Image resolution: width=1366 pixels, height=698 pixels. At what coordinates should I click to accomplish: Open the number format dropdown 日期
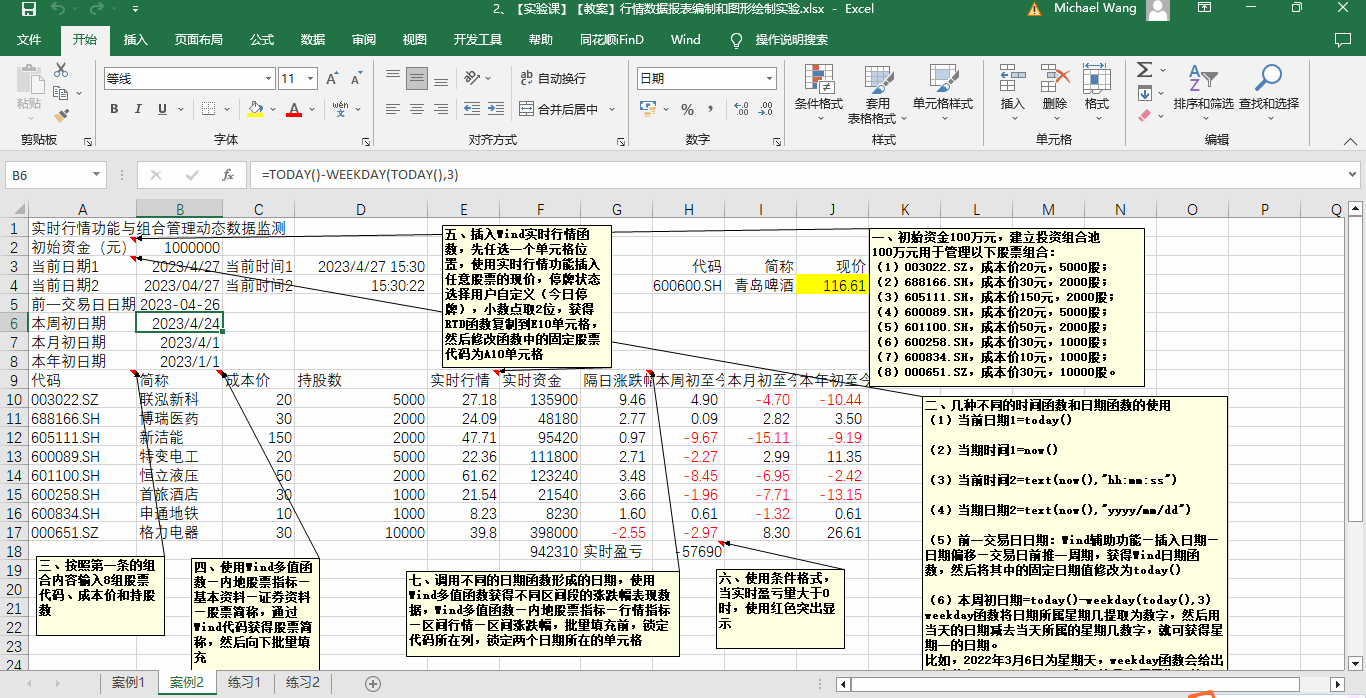[769, 79]
